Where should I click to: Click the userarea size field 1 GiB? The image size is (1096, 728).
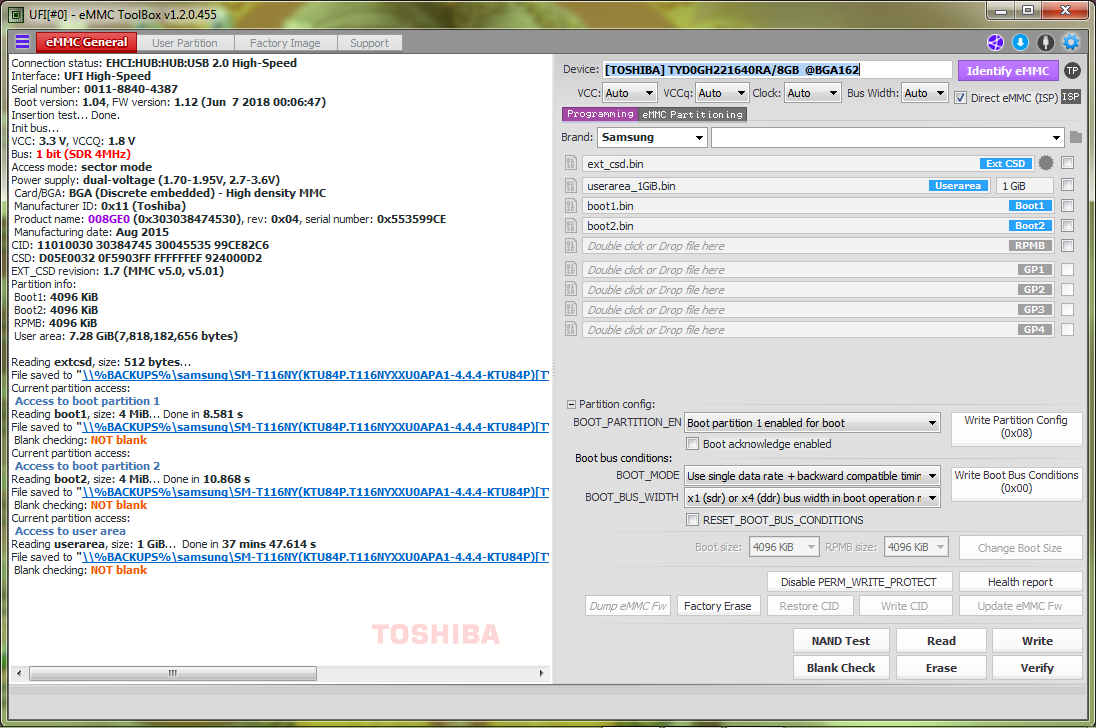[x=1024, y=186]
